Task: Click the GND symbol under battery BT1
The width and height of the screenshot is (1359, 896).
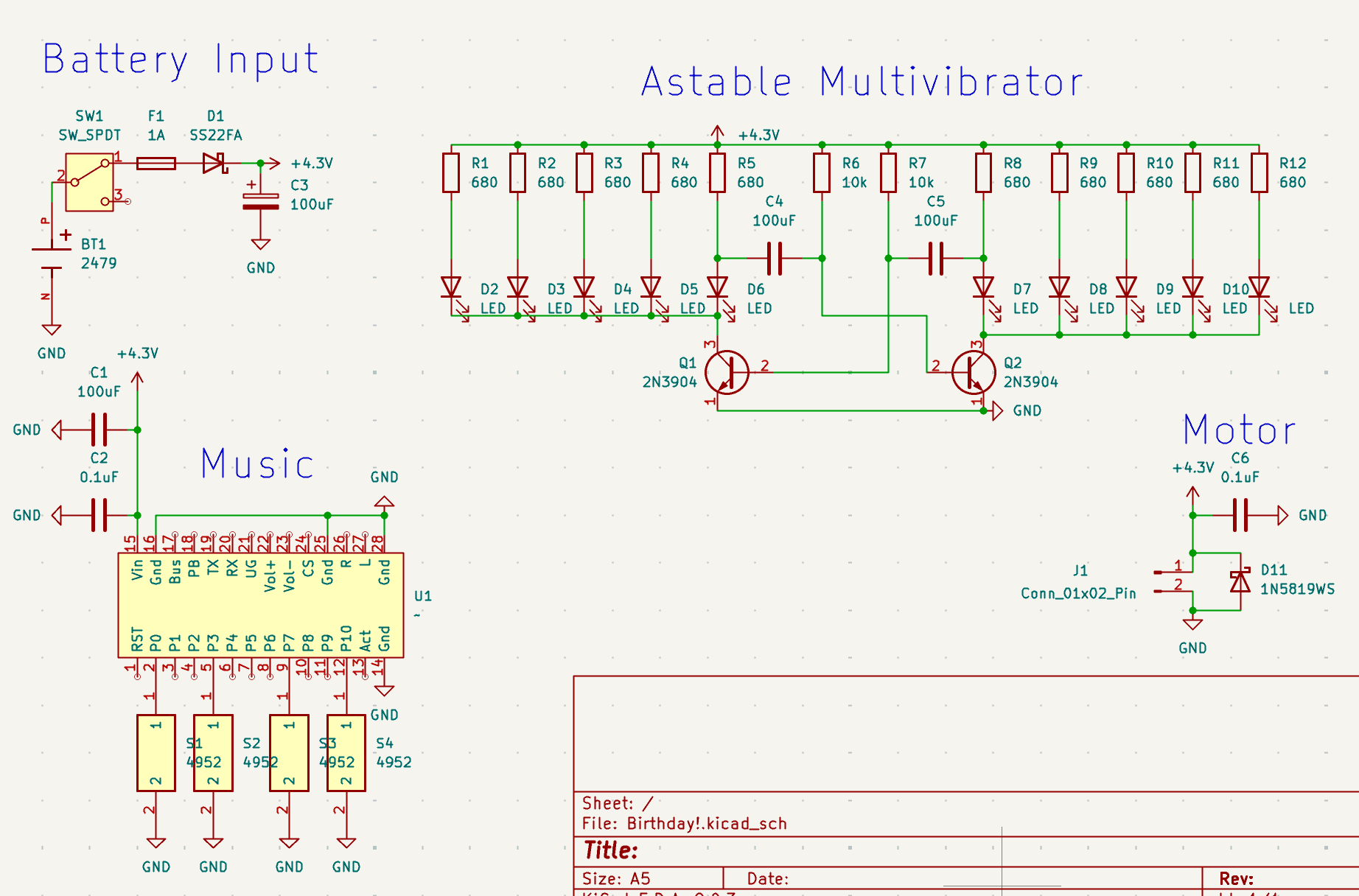Action: pyautogui.click(x=52, y=329)
